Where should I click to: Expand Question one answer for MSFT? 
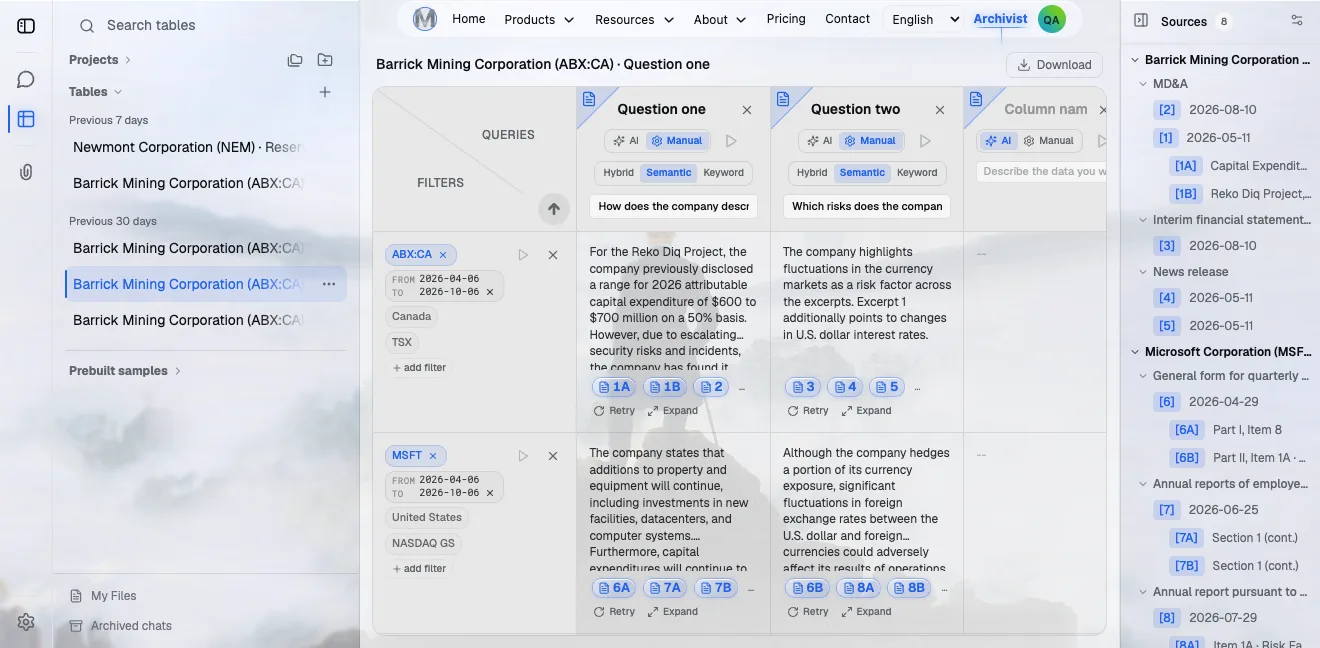click(x=672, y=612)
